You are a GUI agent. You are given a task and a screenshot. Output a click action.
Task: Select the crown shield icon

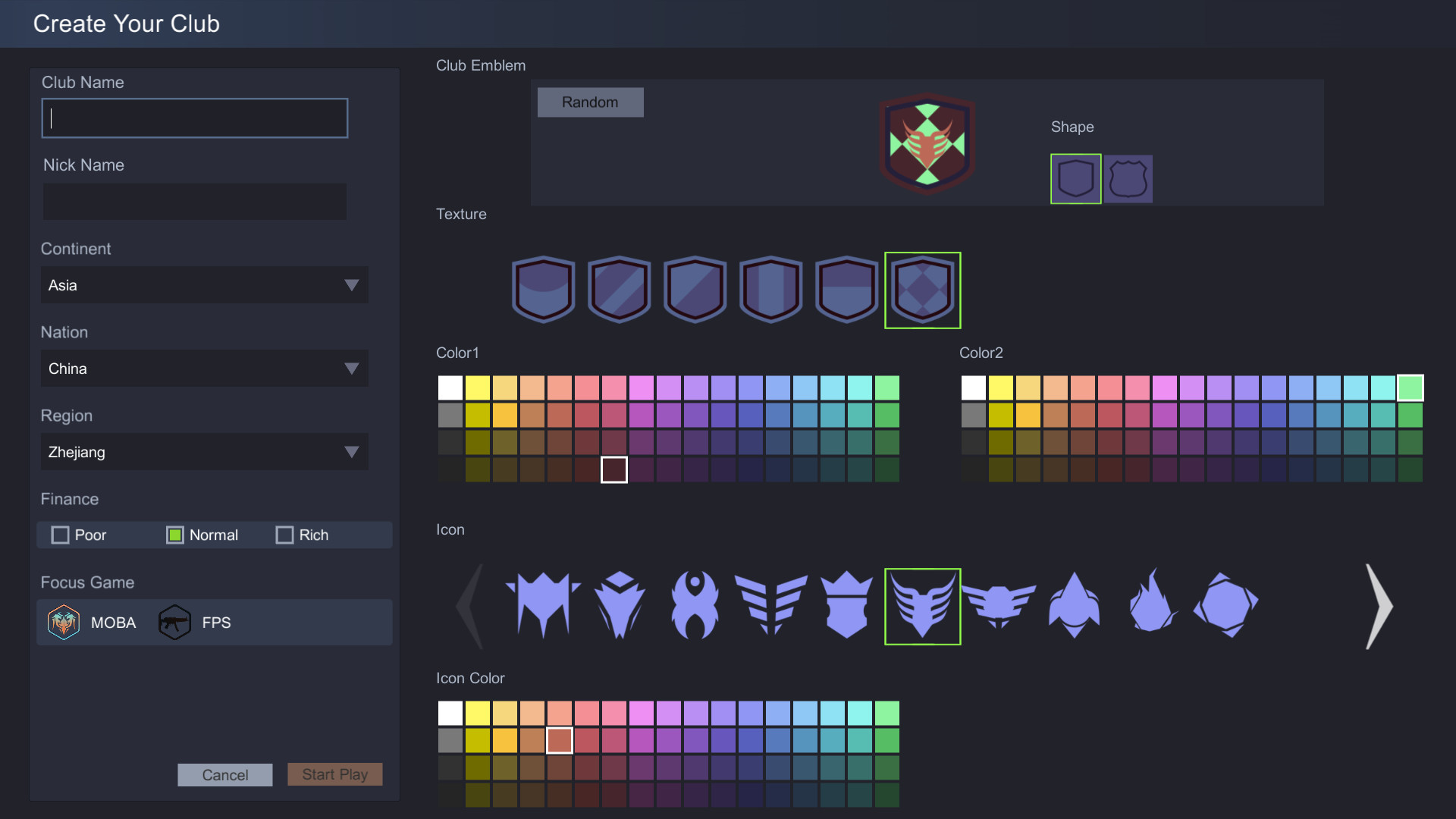[x=846, y=605]
